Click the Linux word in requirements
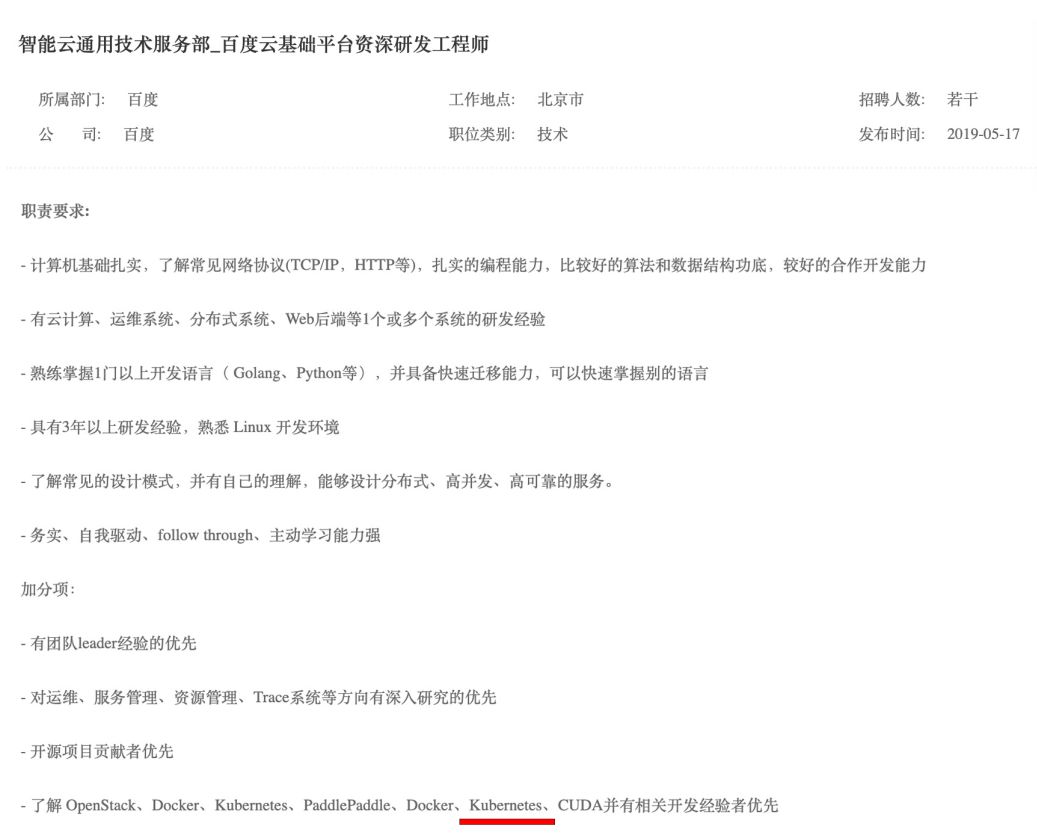 (x=253, y=427)
